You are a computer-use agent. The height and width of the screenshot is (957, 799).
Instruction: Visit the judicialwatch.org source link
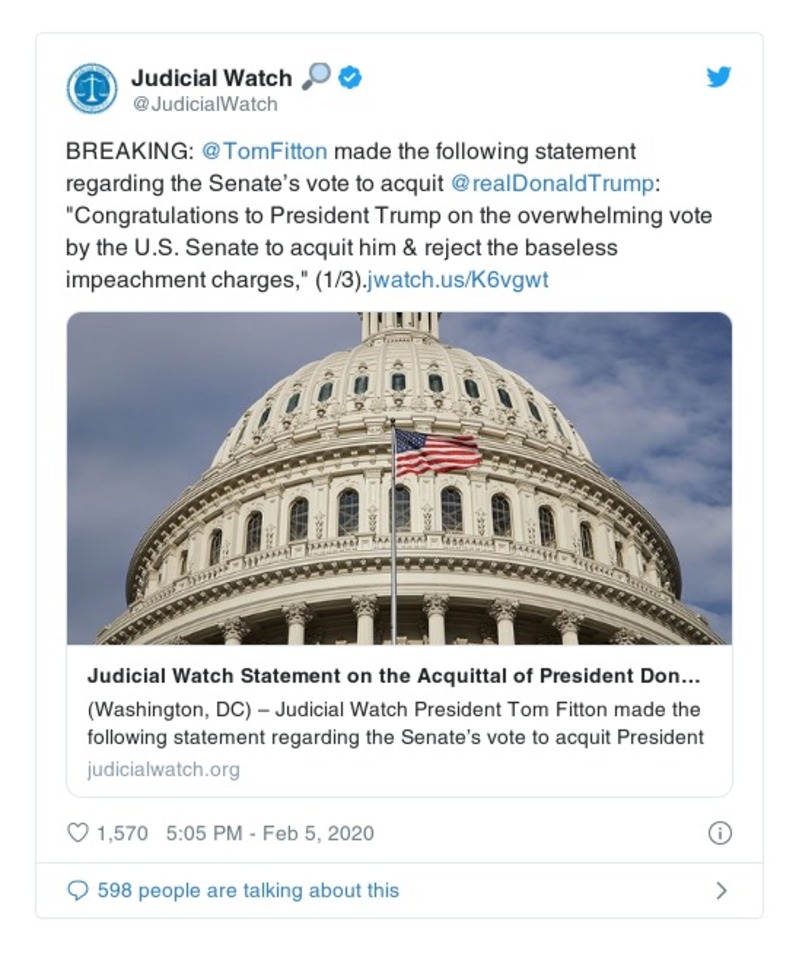click(x=163, y=769)
